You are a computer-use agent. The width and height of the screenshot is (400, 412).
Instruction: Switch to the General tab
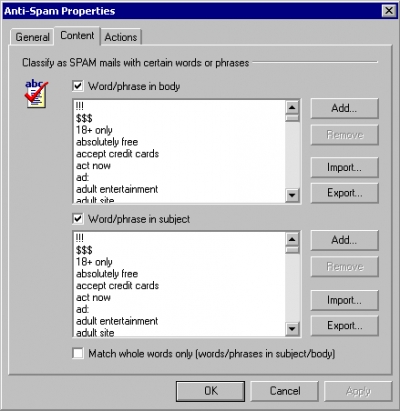coord(32,37)
